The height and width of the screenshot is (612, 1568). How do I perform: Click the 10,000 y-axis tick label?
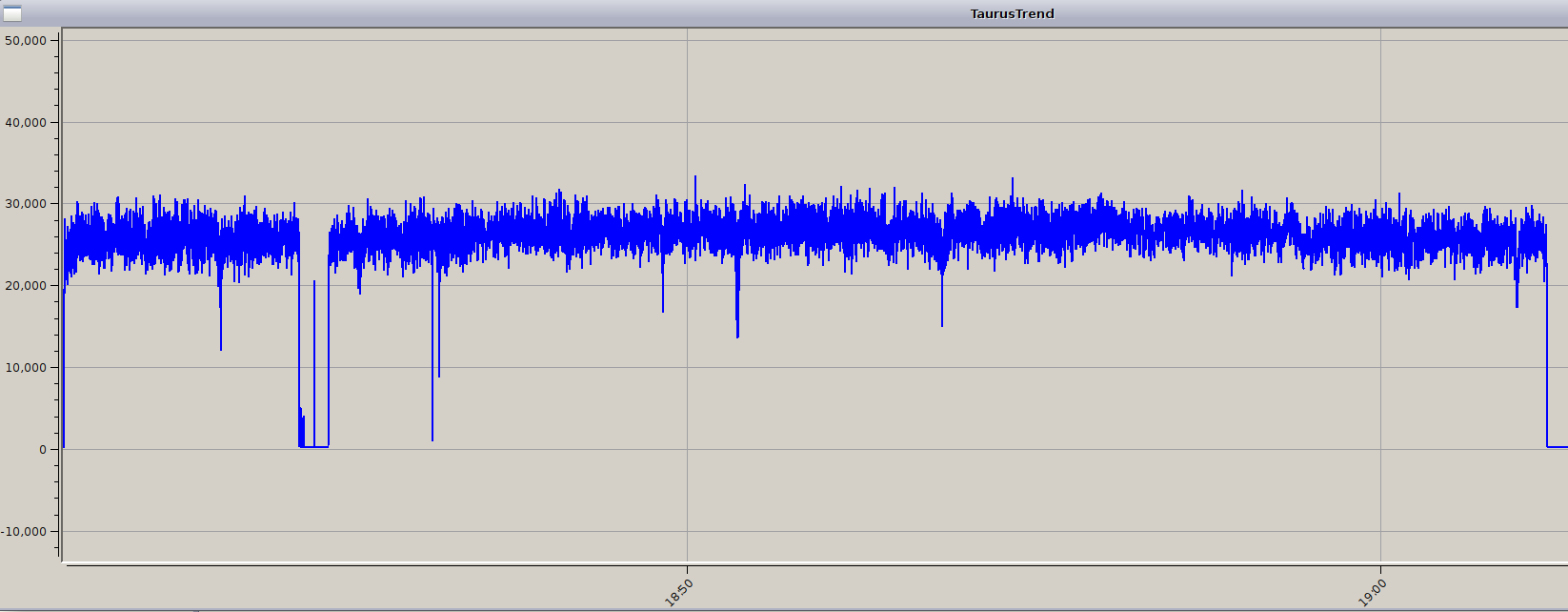tap(26, 368)
